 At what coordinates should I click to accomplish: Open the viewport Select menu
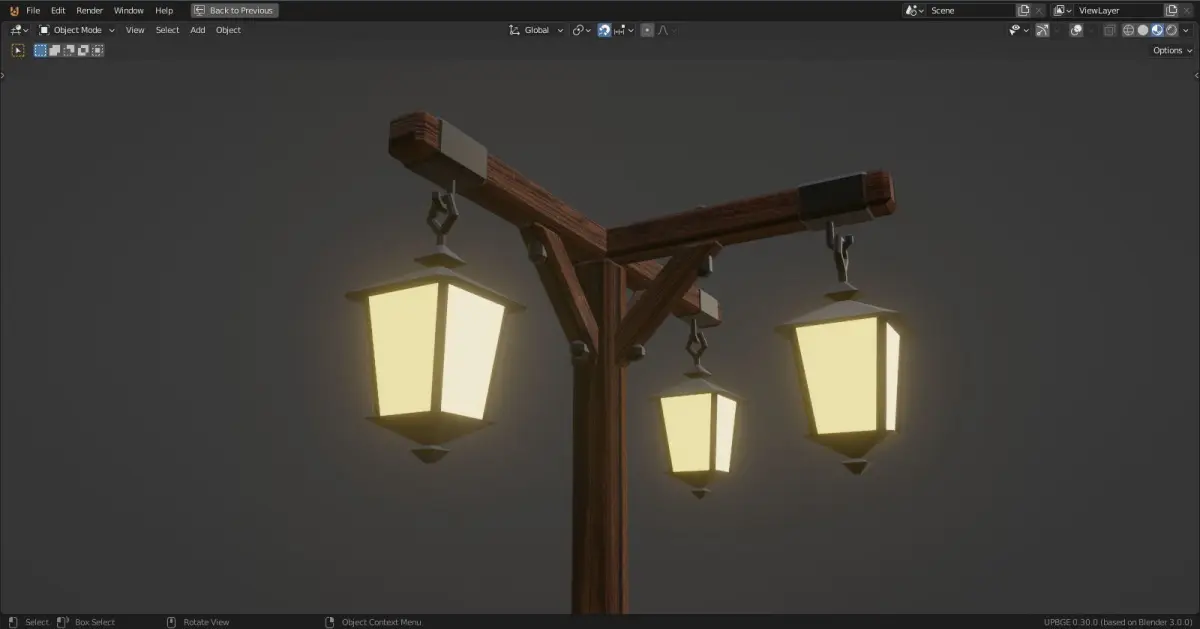click(167, 30)
